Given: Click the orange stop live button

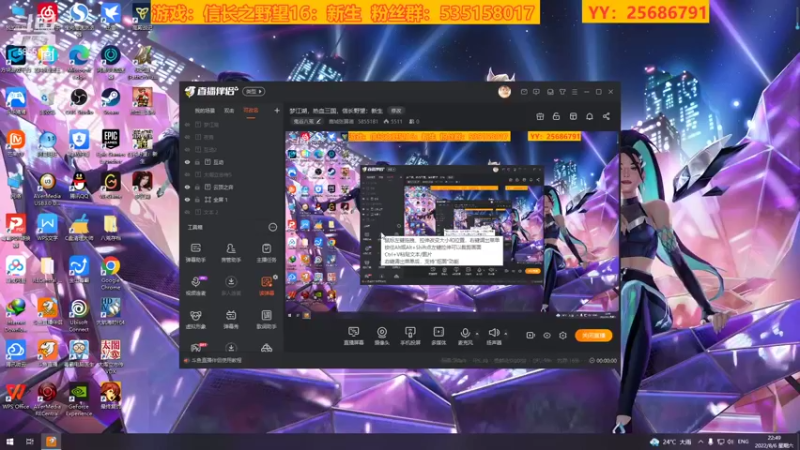Looking at the screenshot, I should [593, 335].
